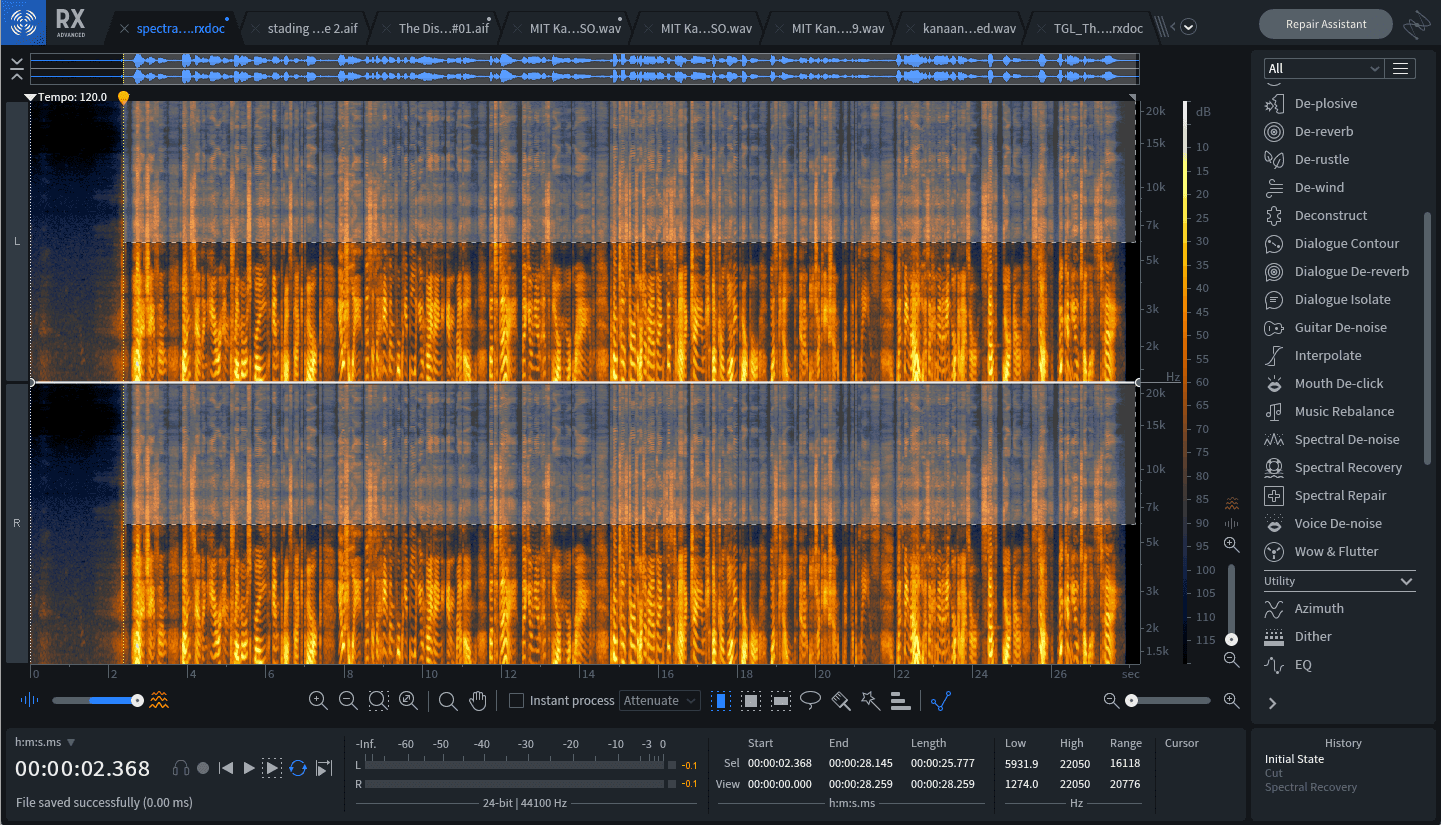This screenshot has height=825, width=1441.
Task: Open the tab overflow list dropdown
Action: [x=1188, y=27]
